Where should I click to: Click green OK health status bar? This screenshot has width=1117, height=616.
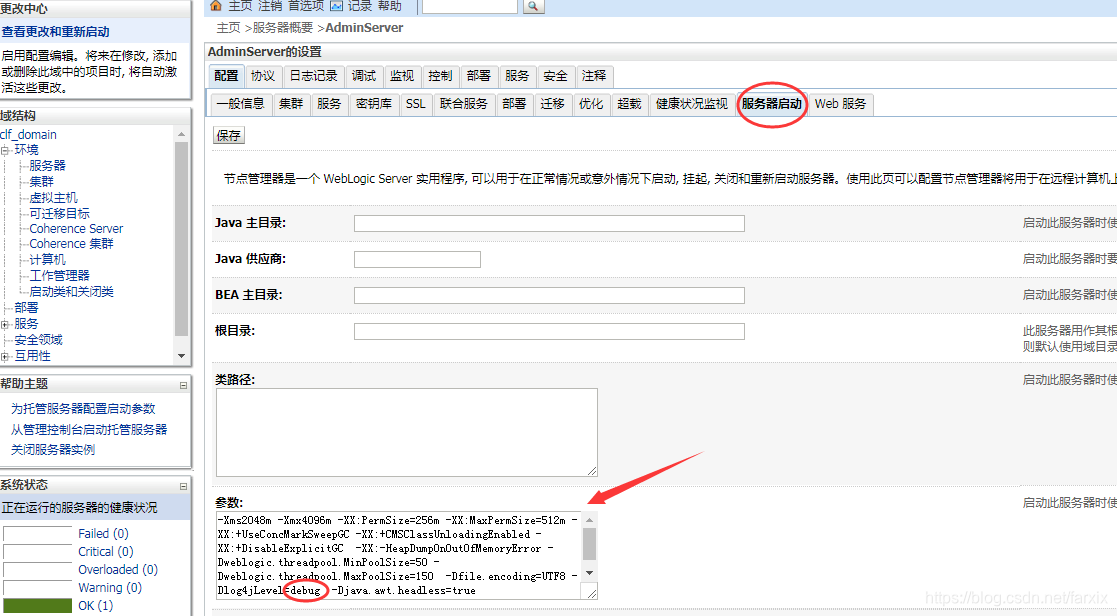pos(38,605)
